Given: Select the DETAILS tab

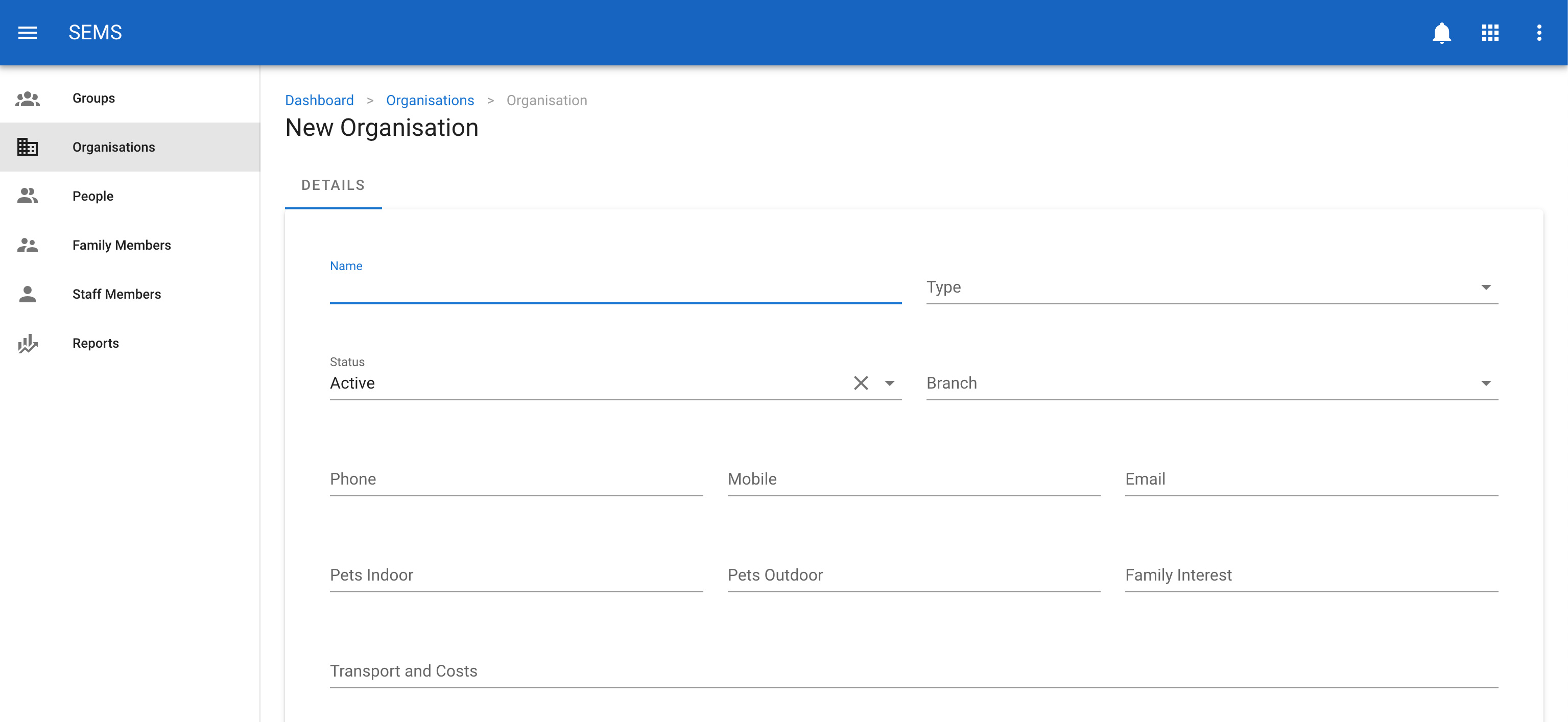Looking at the screenshot, I should click(x=333, y=186).
